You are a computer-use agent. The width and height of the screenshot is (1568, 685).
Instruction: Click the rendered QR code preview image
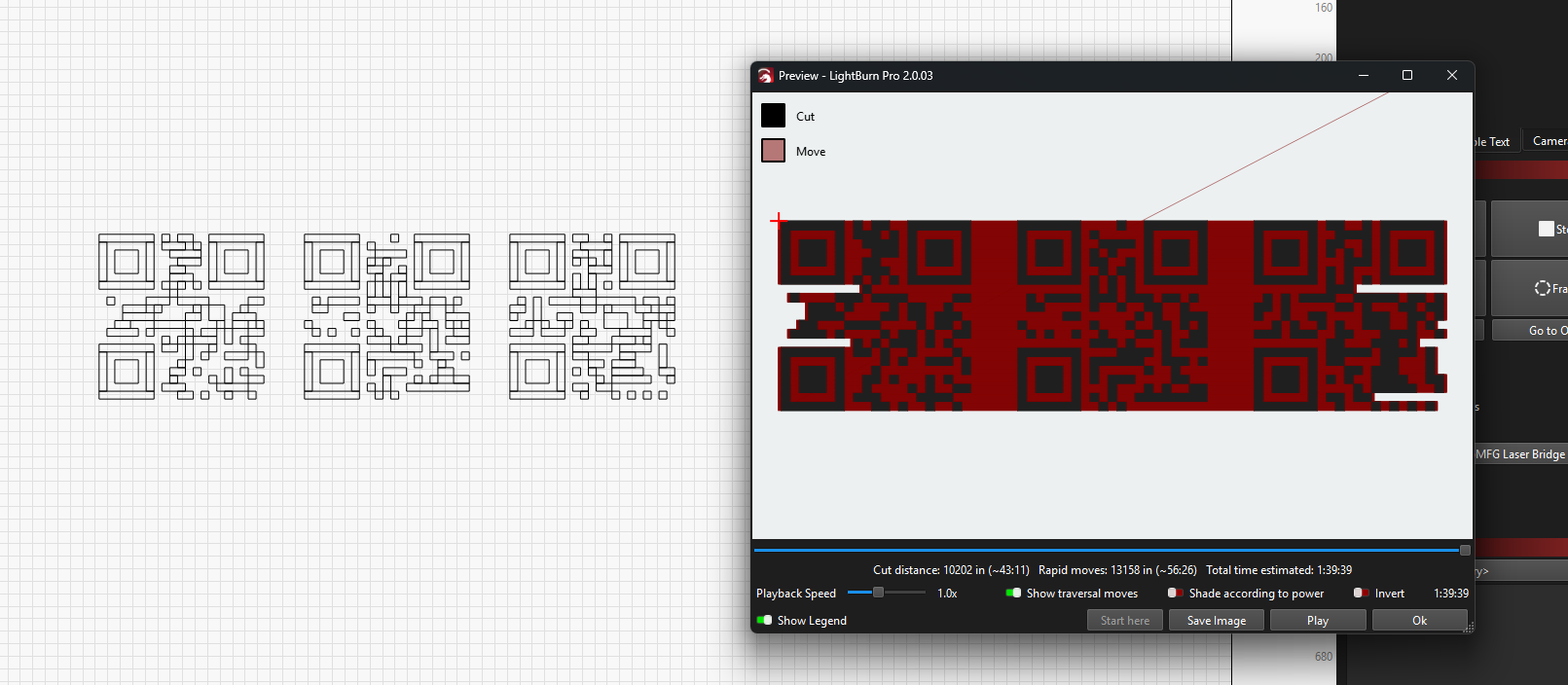[1112, 315]
